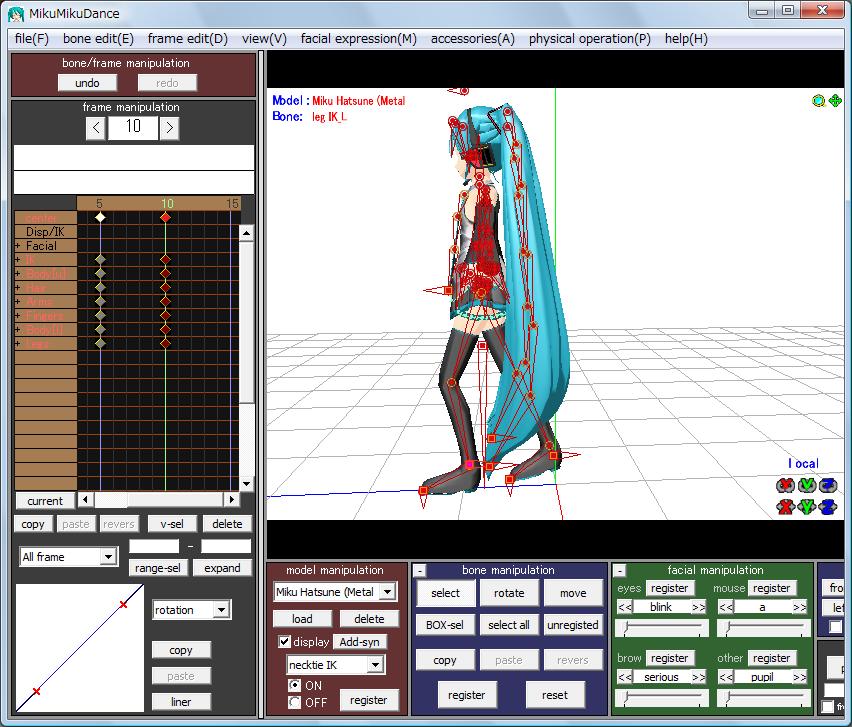The width and height of the screenshot is (852, 727).
Task: Click the brow serious slider
Action: tap(662, 698)
